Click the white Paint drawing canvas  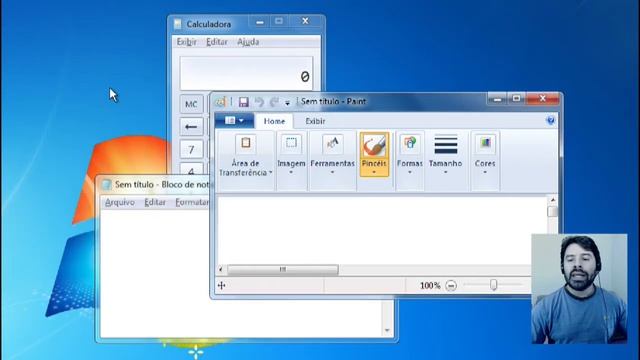tap(382, 231)
